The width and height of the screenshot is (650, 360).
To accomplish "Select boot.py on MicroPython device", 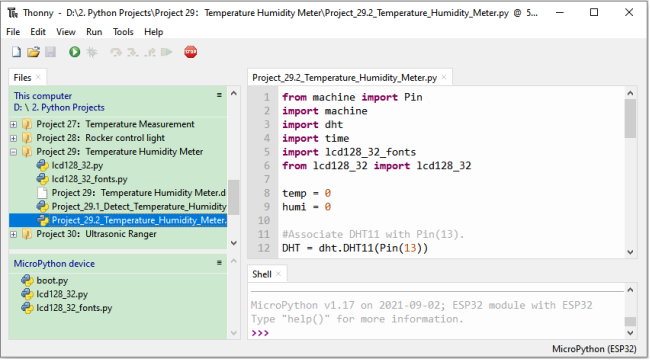I will click(52, 280).
